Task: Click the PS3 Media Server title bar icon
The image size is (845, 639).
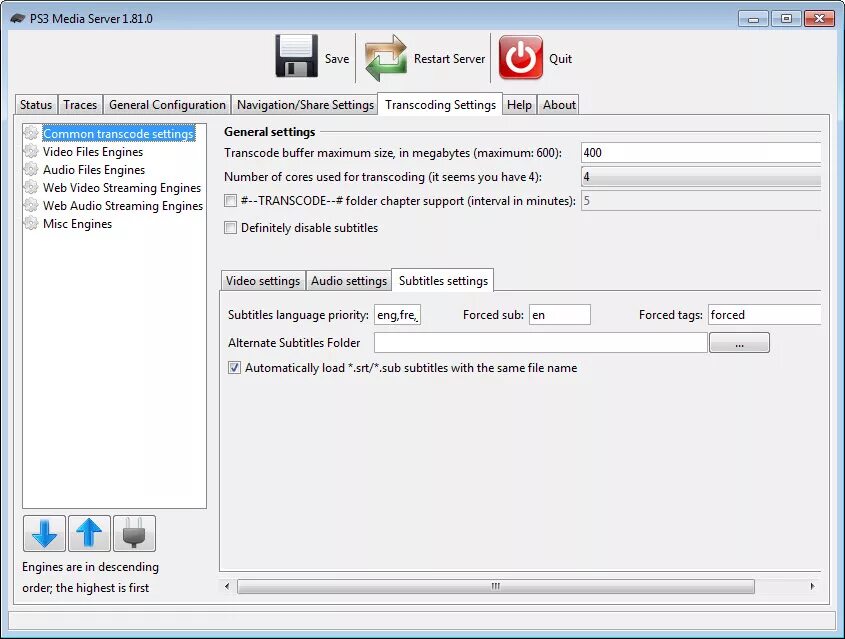Action: coord(17,18)
